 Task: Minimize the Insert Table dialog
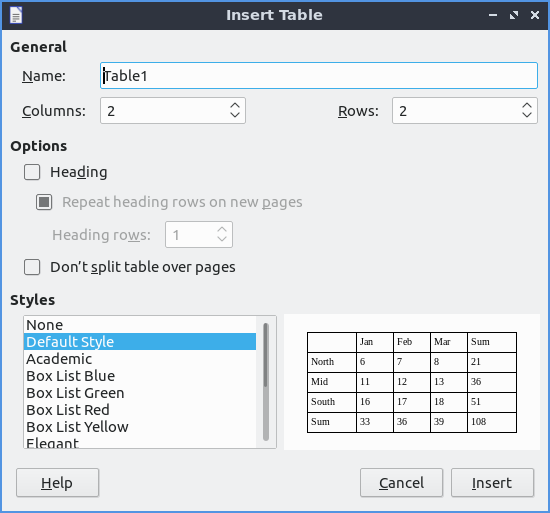click(493, 15)
